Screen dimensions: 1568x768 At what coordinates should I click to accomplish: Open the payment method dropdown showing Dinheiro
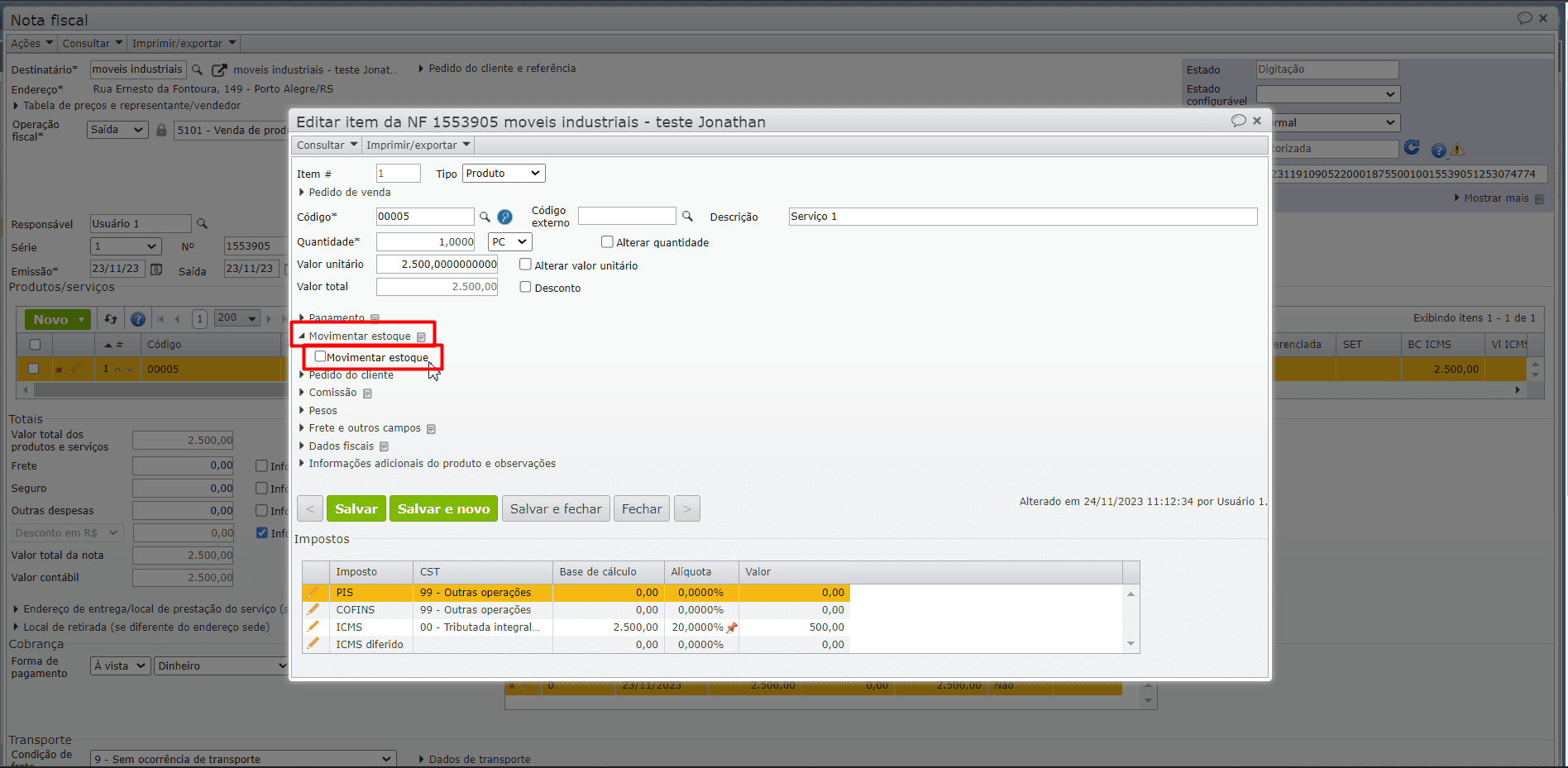click(x=221, y=666)
